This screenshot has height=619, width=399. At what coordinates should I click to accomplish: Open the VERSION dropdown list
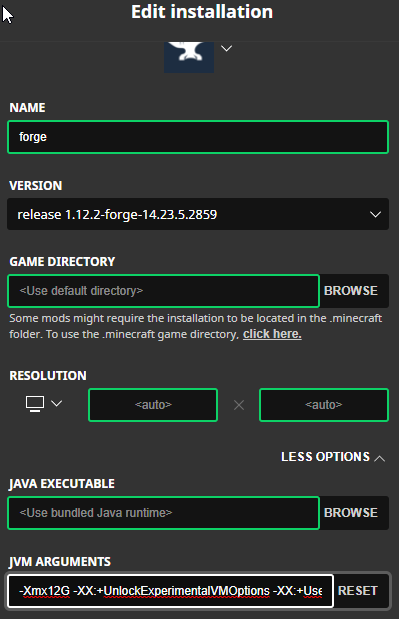(198, 214)
